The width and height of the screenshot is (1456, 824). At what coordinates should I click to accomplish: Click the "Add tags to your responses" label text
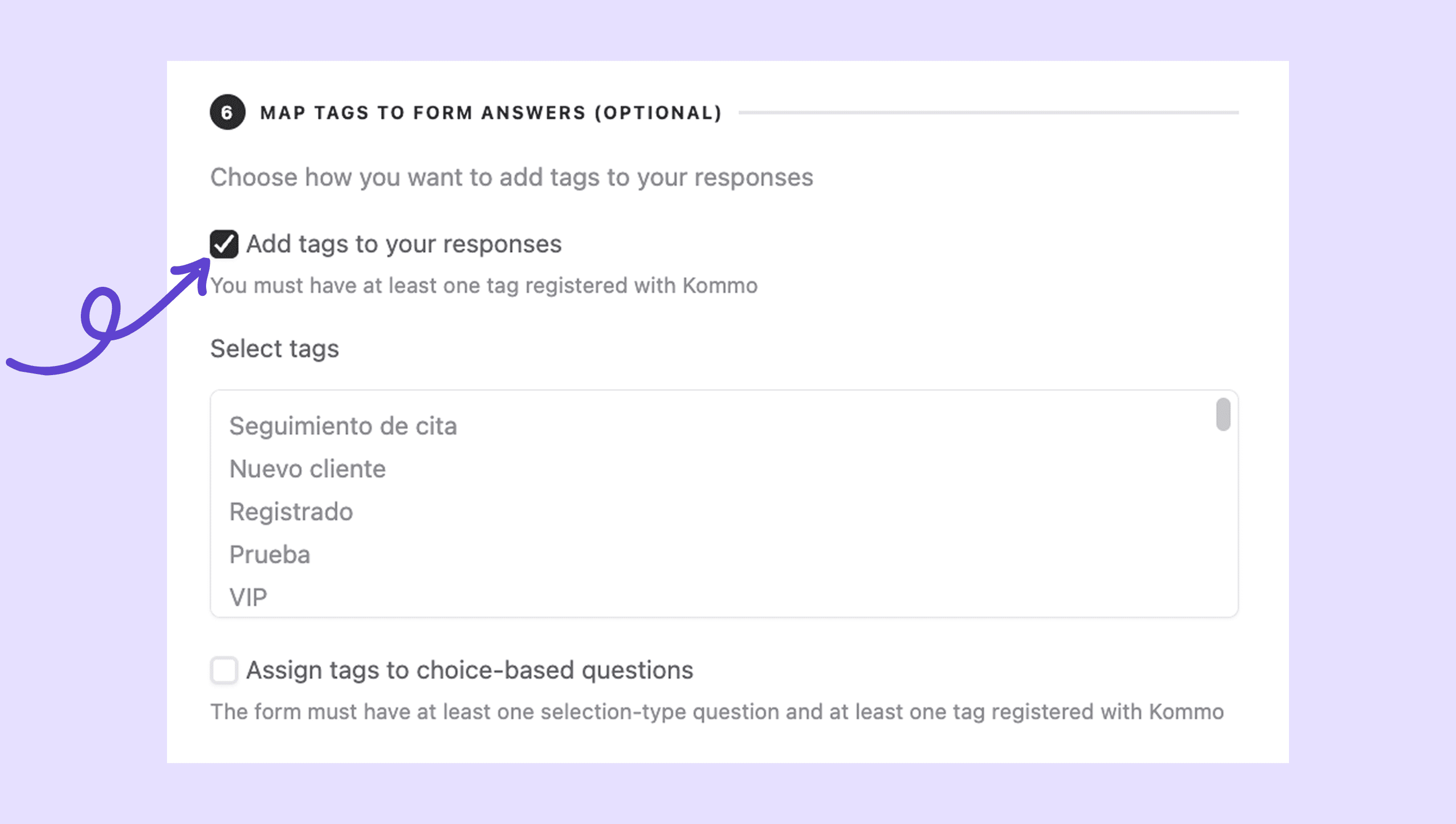(x=404, y=244)
